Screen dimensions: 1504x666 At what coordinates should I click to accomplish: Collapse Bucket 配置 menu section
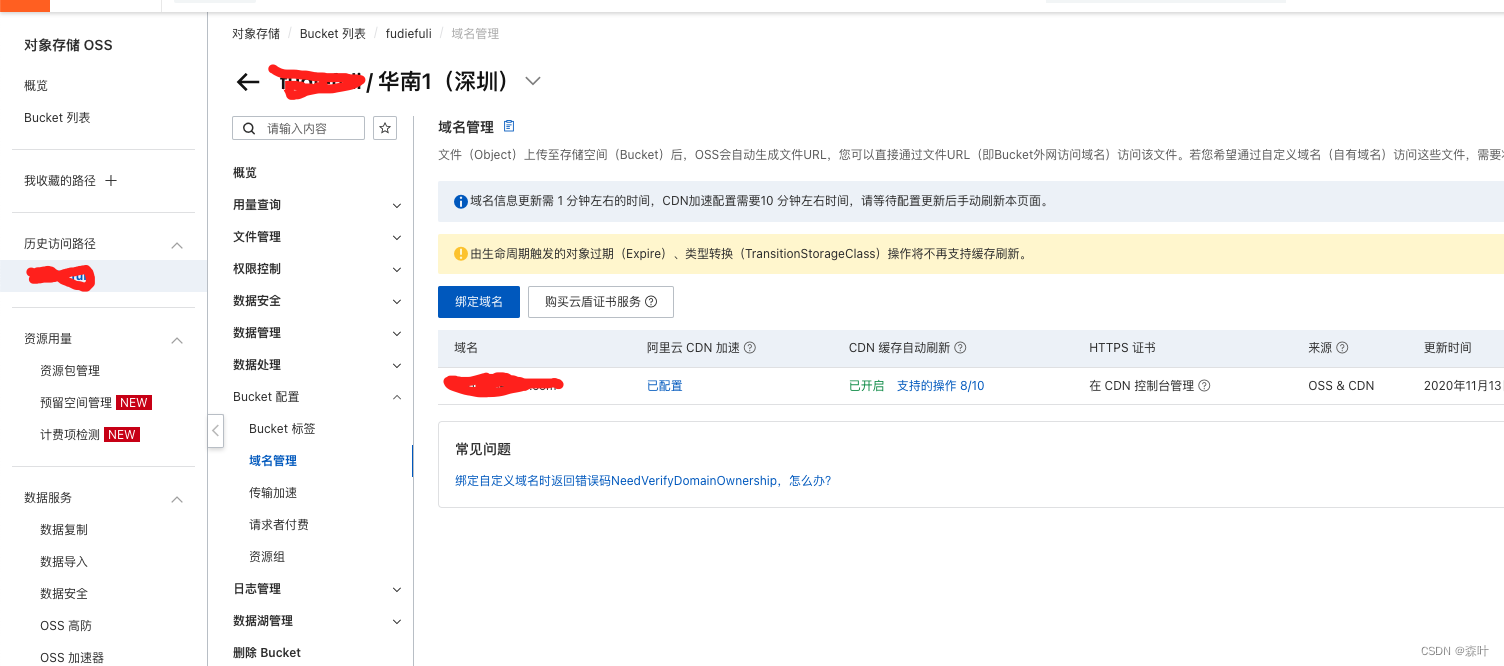click(x=396, y=397)
